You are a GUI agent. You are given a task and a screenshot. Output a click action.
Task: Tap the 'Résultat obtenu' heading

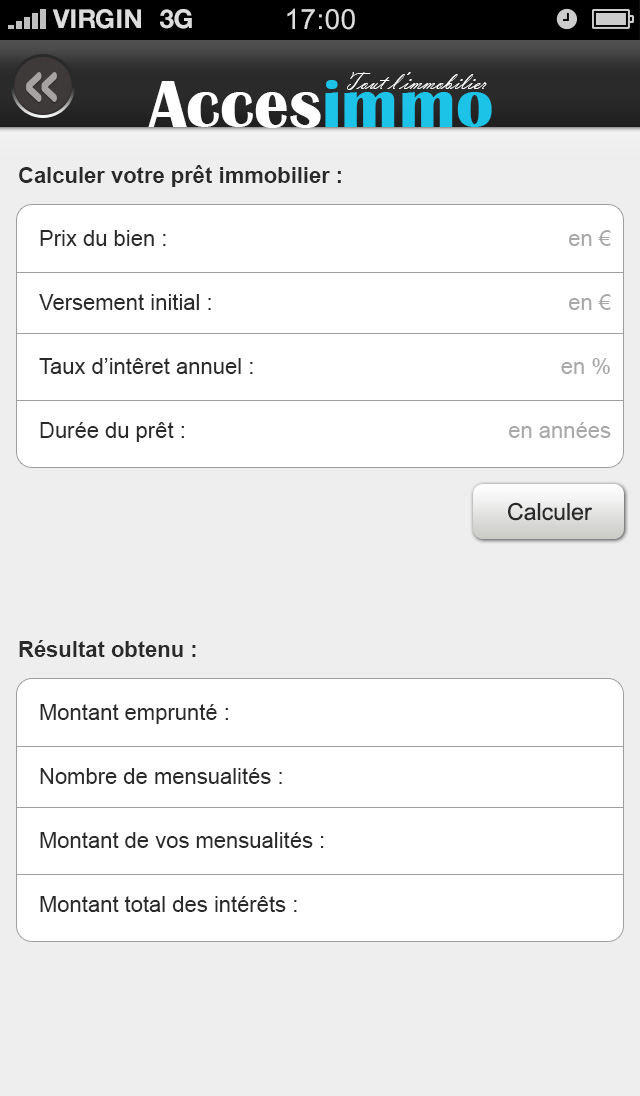[x=108, y=649]
